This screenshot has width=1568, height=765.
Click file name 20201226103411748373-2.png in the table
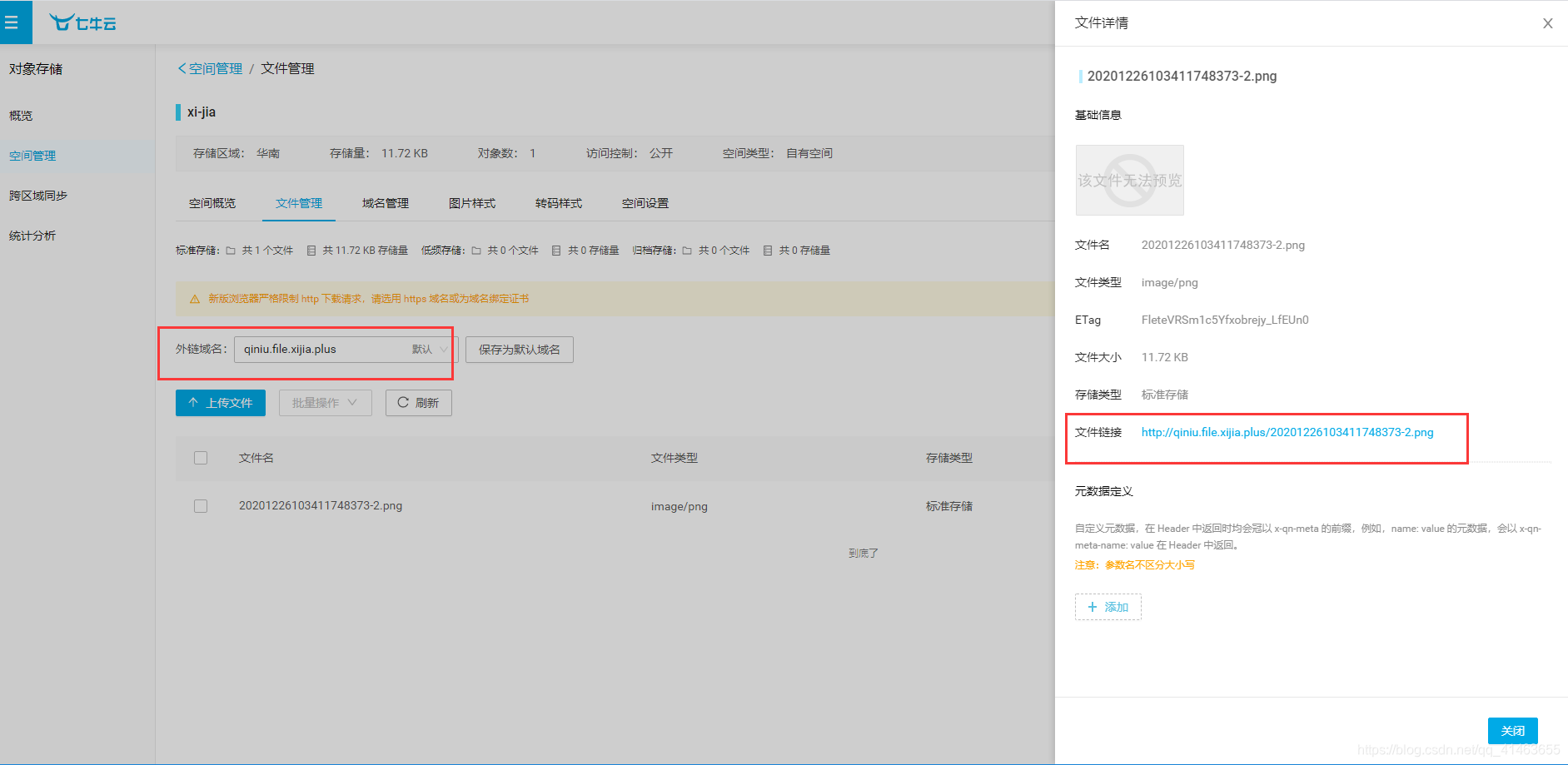[x=321, y=505]
